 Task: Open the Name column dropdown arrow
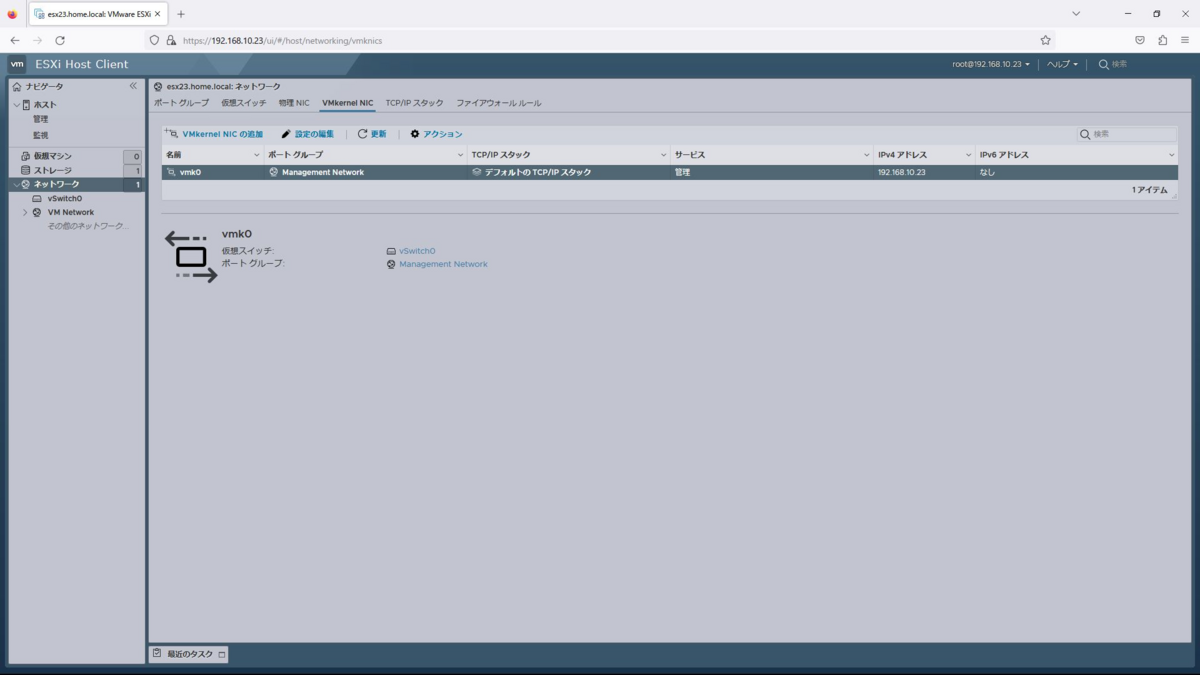257,155
